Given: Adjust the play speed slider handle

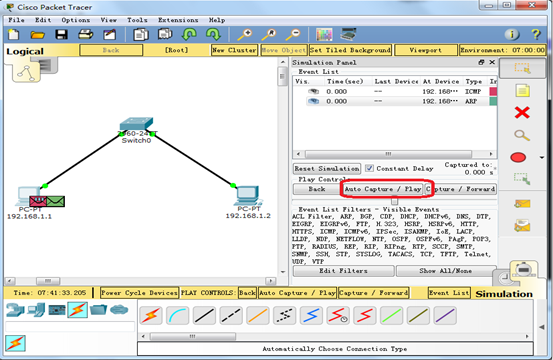Looking at the screenshot, I should pos(394,201).
